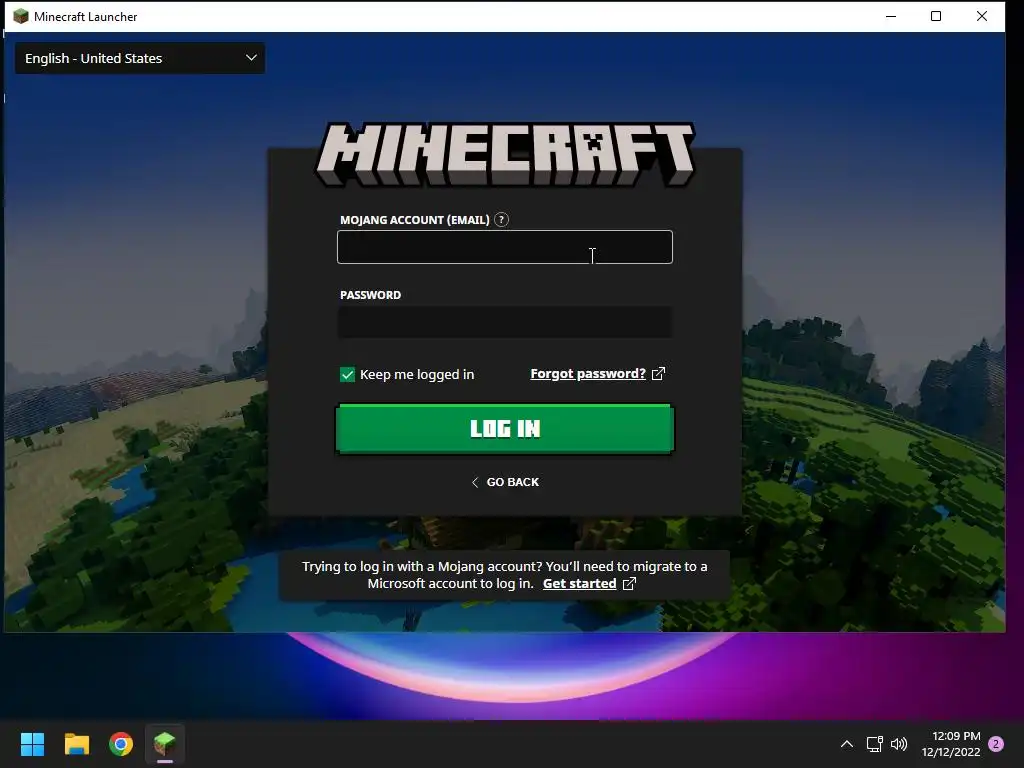1024x768 pixels.
Task: Uncheck the Keep me logged in checkbox
Action: (x=347, y=374)
